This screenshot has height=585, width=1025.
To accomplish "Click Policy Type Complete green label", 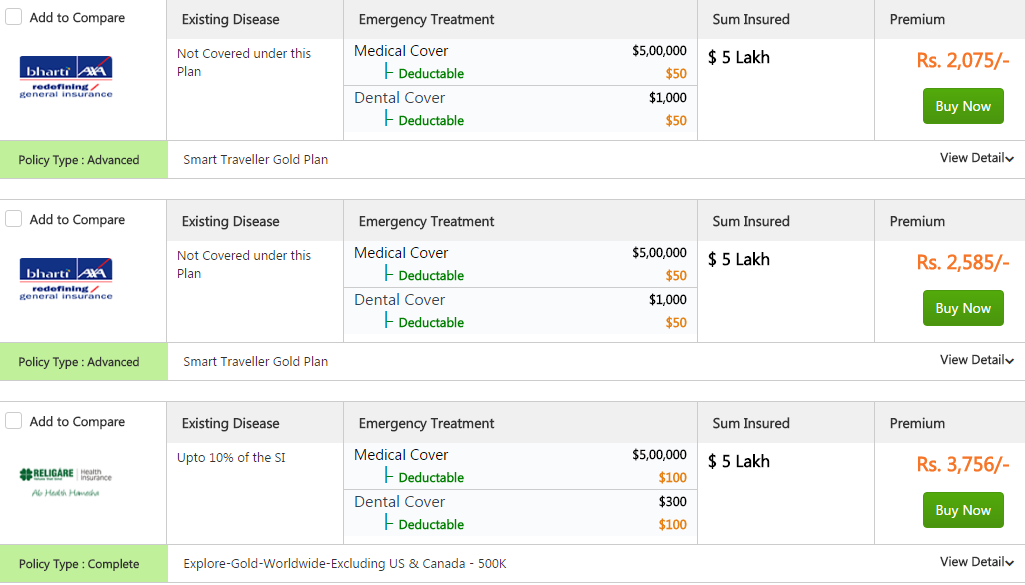I will click(x=84, y=563).
